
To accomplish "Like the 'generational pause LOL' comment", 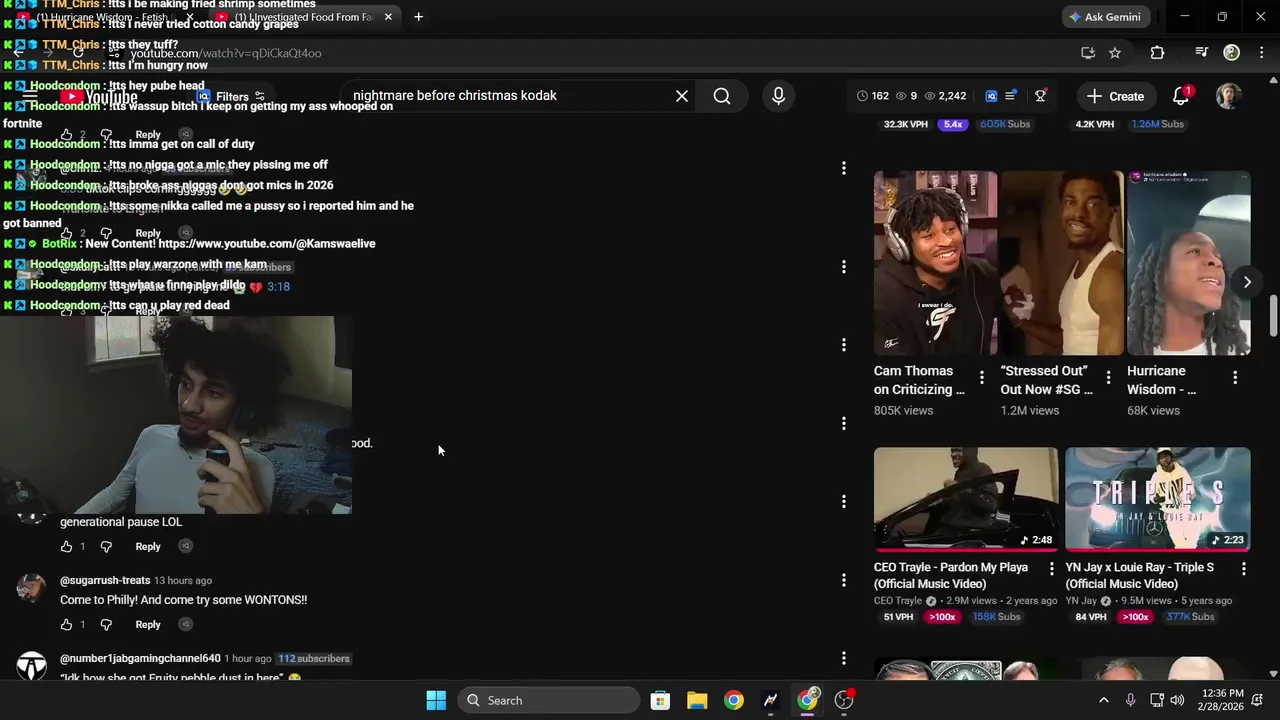I will [x=66, y=547].
